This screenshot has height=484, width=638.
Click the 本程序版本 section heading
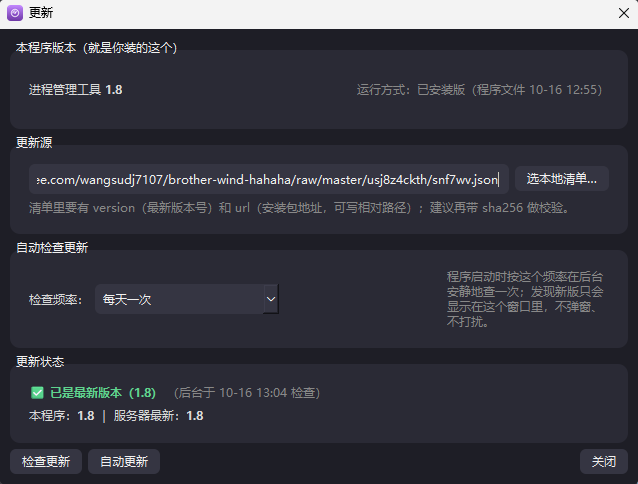(97, 48)
